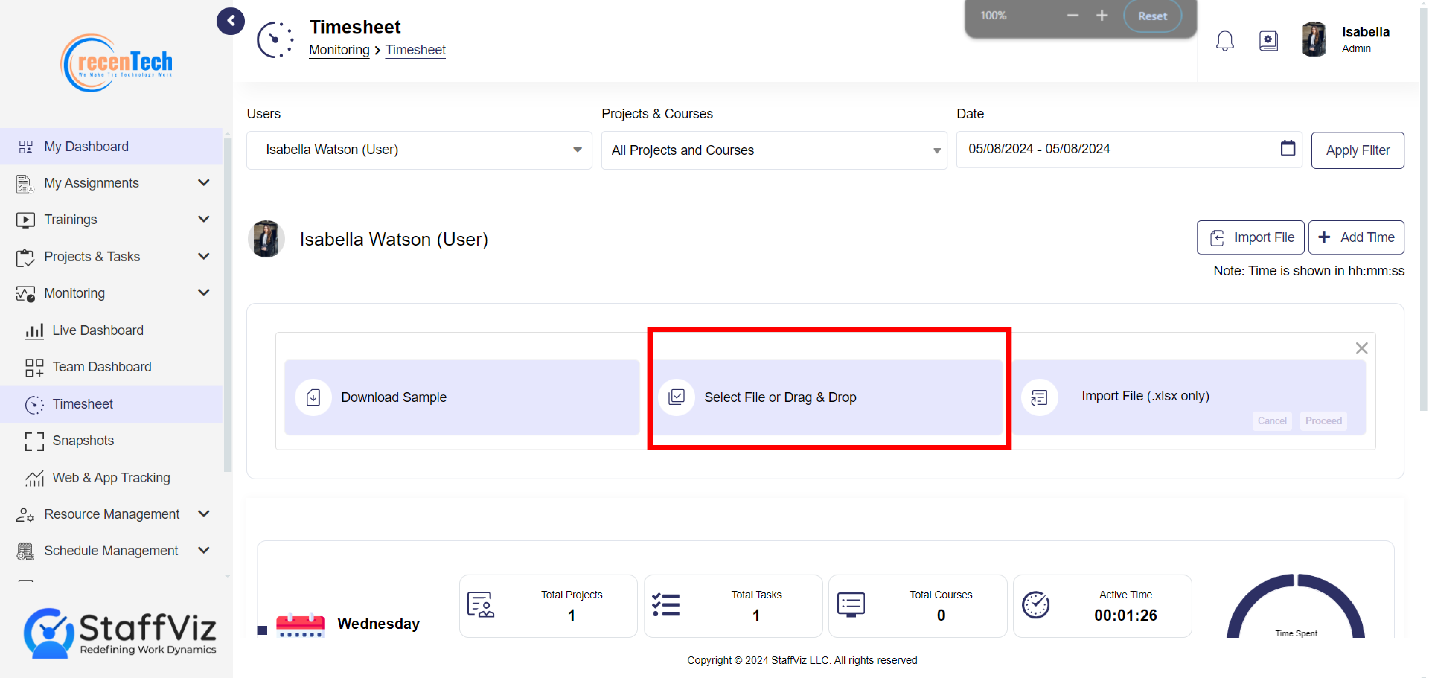Click the Isabella Watson (User) heading
1429x678 pixels.
point(394,240)
